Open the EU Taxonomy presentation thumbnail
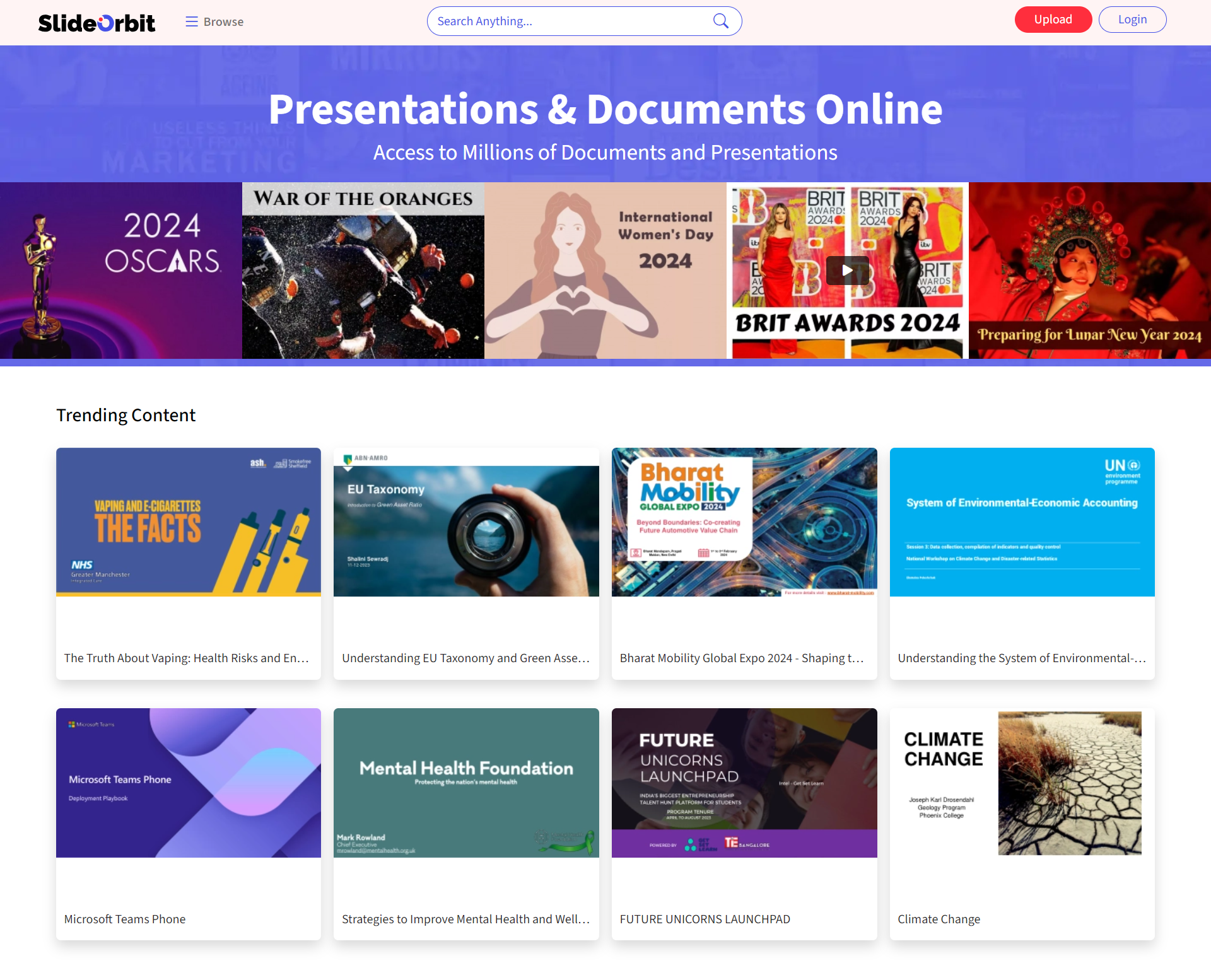The image size is (1211, 980). pyautogui.click(x=466, y=522)
